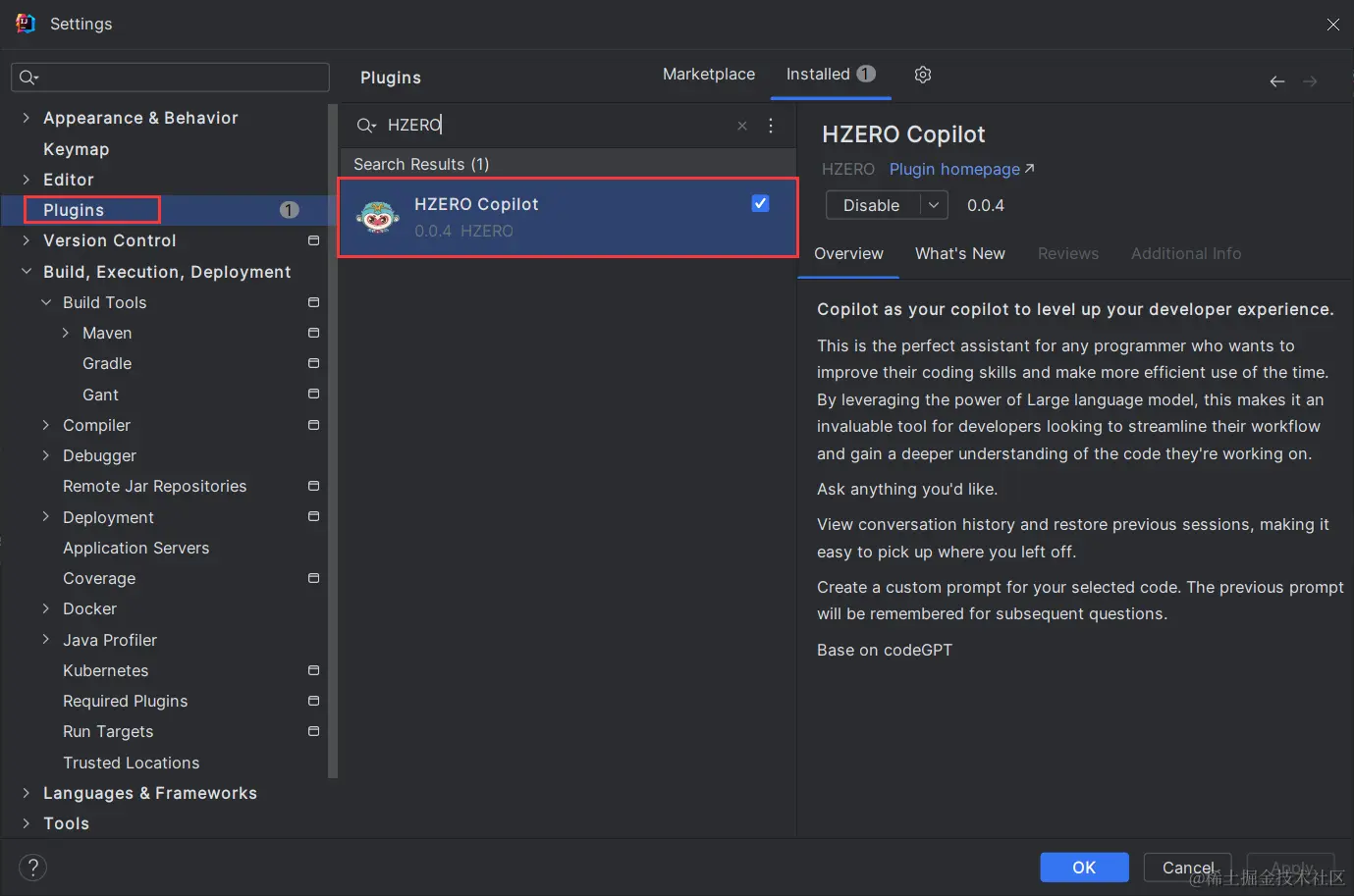Switch to the Marketplace tab
Screen dimensions: 1354x896
709,74
